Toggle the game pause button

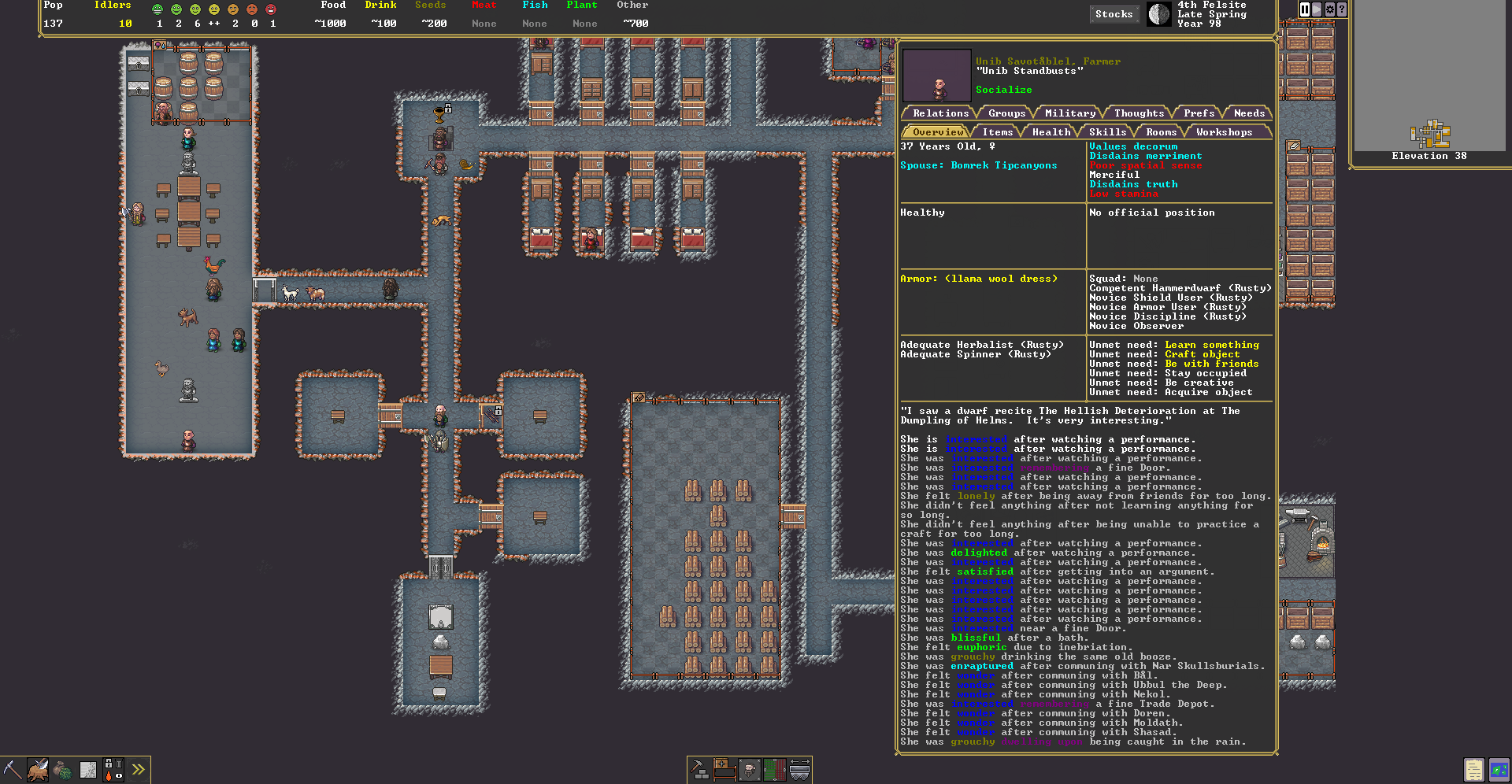(x=1304, y=10)
